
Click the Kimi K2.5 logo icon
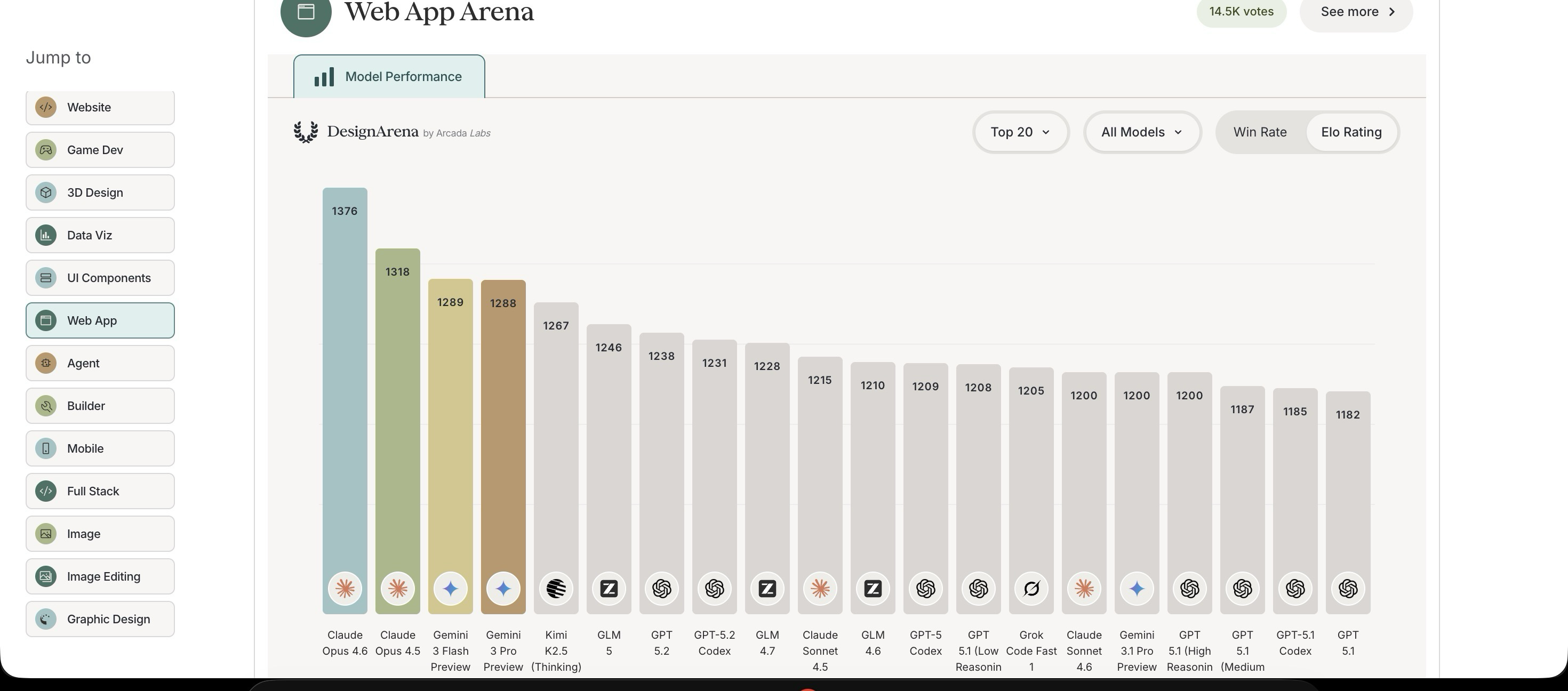(556, 589)
